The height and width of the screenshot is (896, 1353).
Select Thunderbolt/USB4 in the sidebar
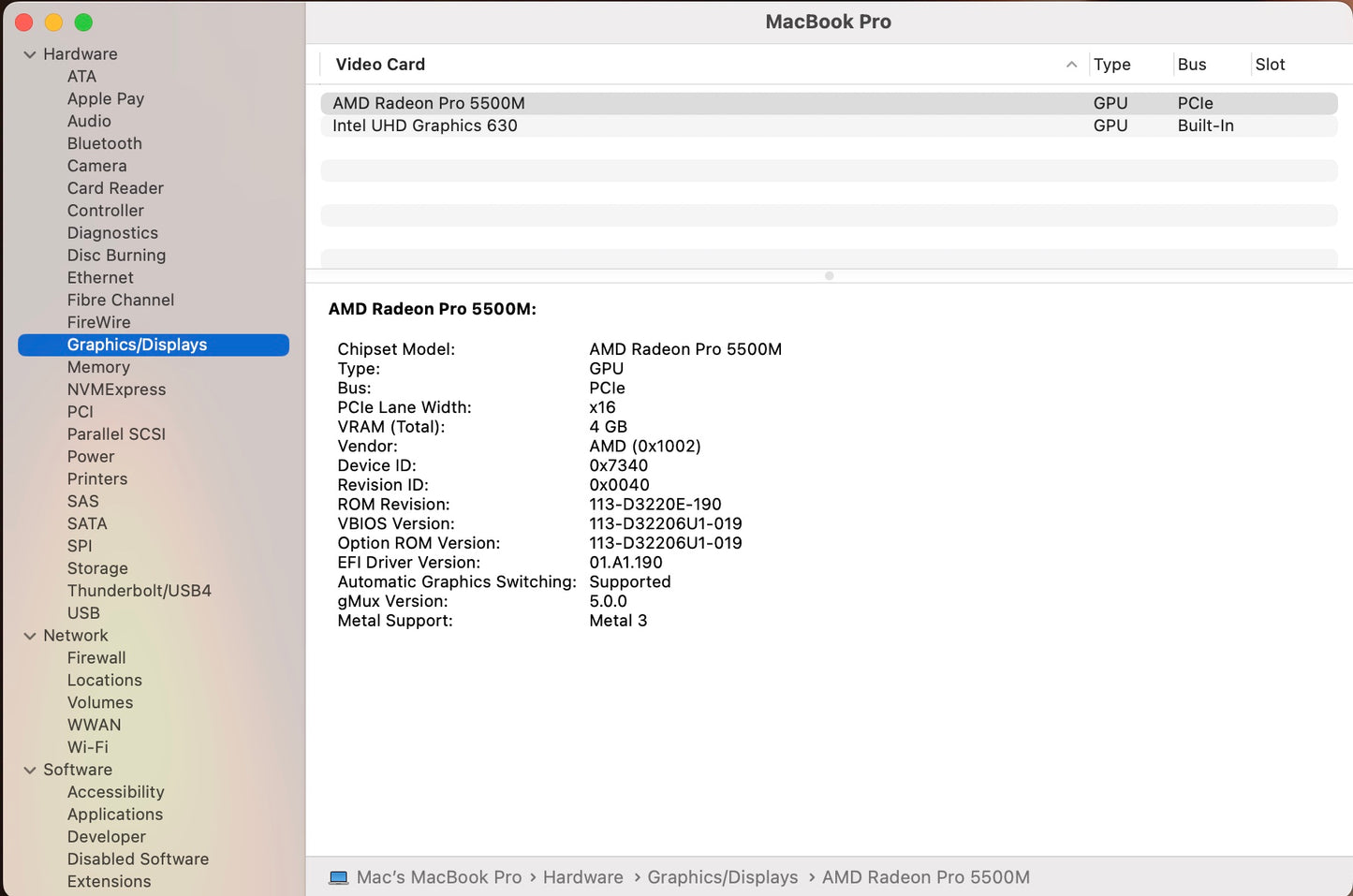coord(139,591)
